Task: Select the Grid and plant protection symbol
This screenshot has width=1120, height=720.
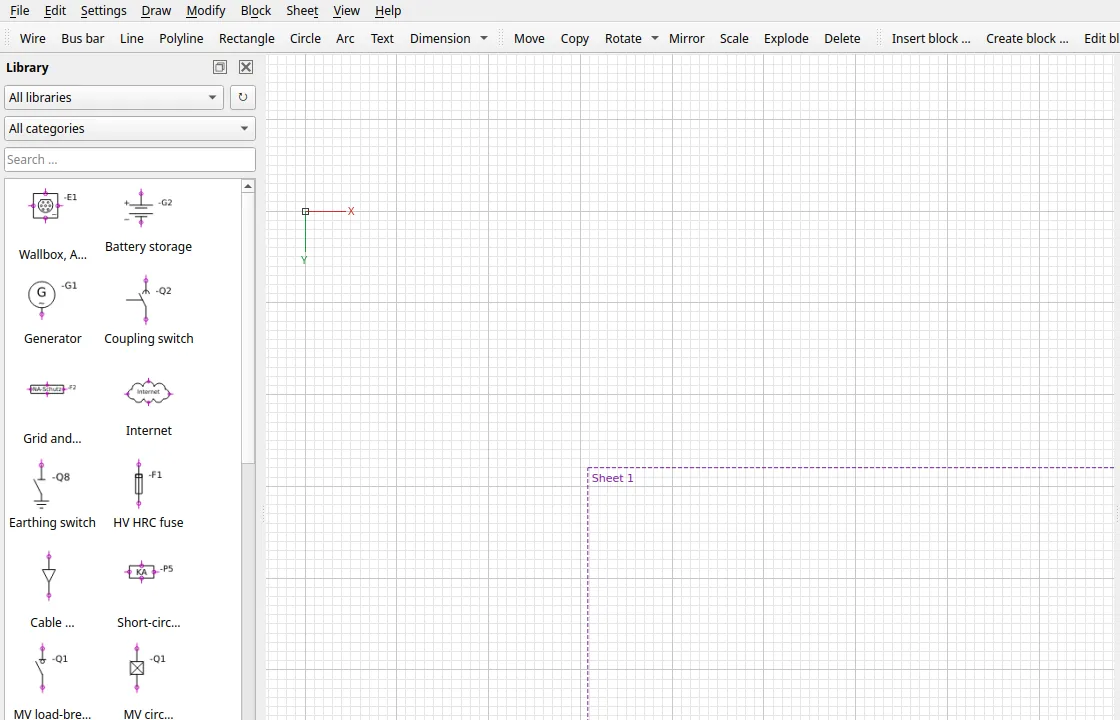Action: pyautogui.click(x=52, y=411)
